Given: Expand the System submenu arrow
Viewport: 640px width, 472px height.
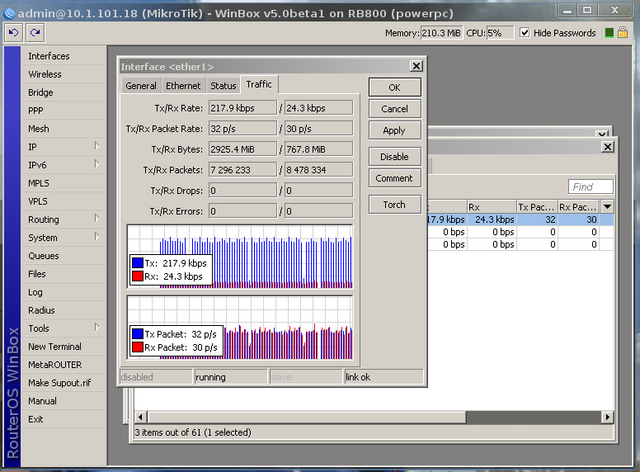Looking at the screenshot, I should 97,236.
